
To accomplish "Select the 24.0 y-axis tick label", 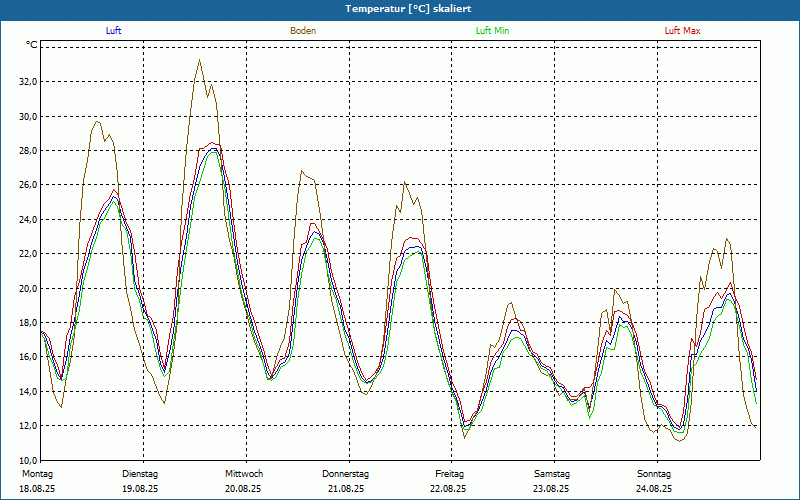I will 28,220.
